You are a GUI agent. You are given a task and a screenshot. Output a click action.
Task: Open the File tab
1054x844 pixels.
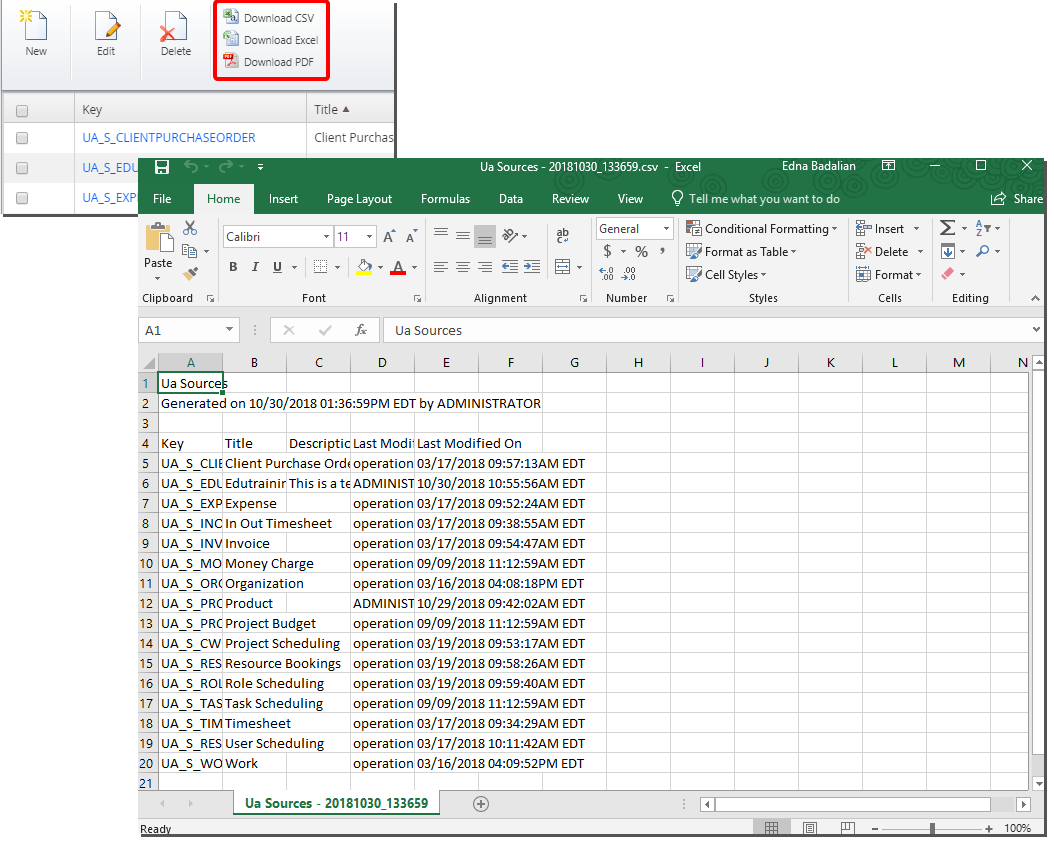pos(162,199)
